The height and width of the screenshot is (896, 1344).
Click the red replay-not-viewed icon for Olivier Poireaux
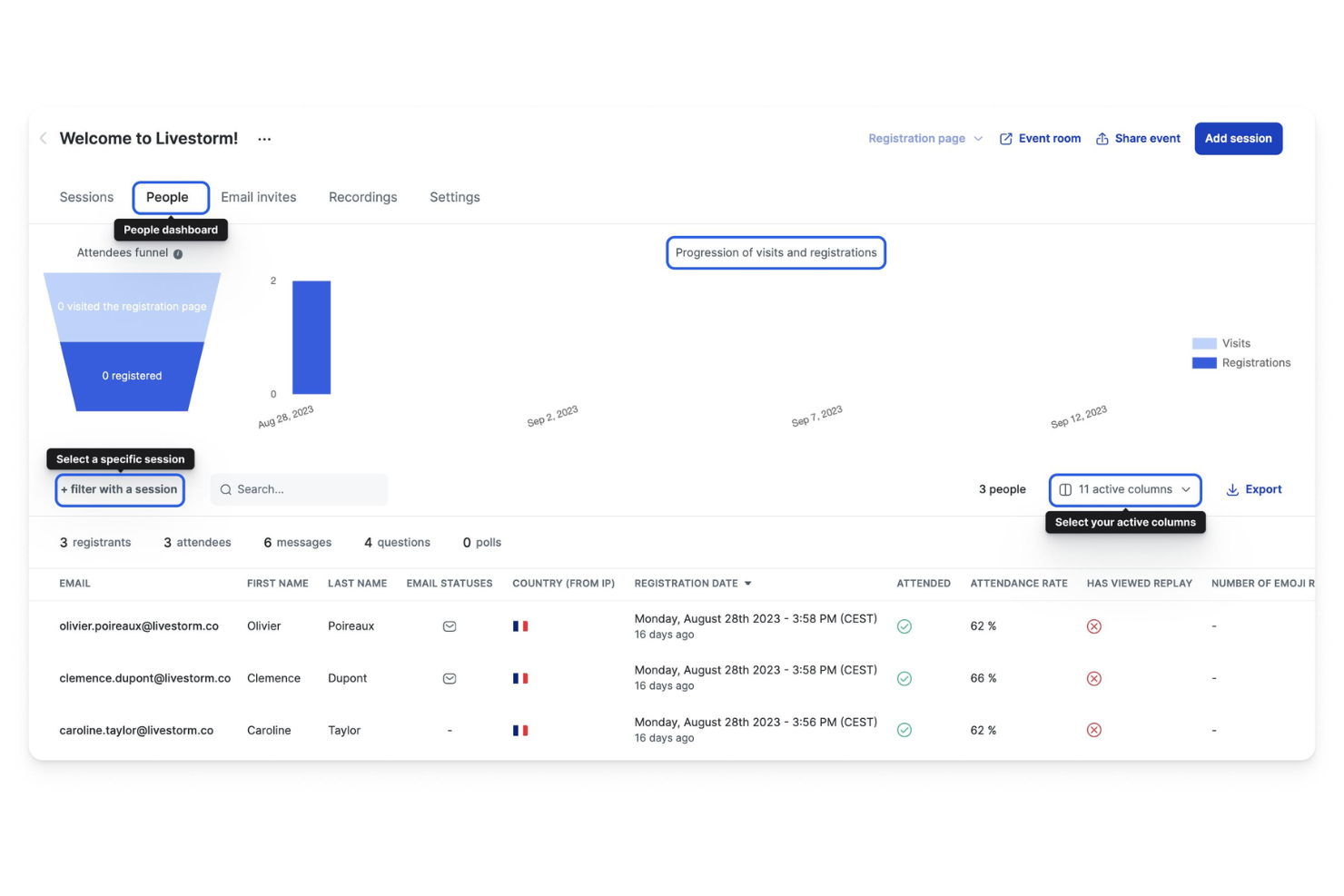pyautogui.click(x=1093, y=626)
